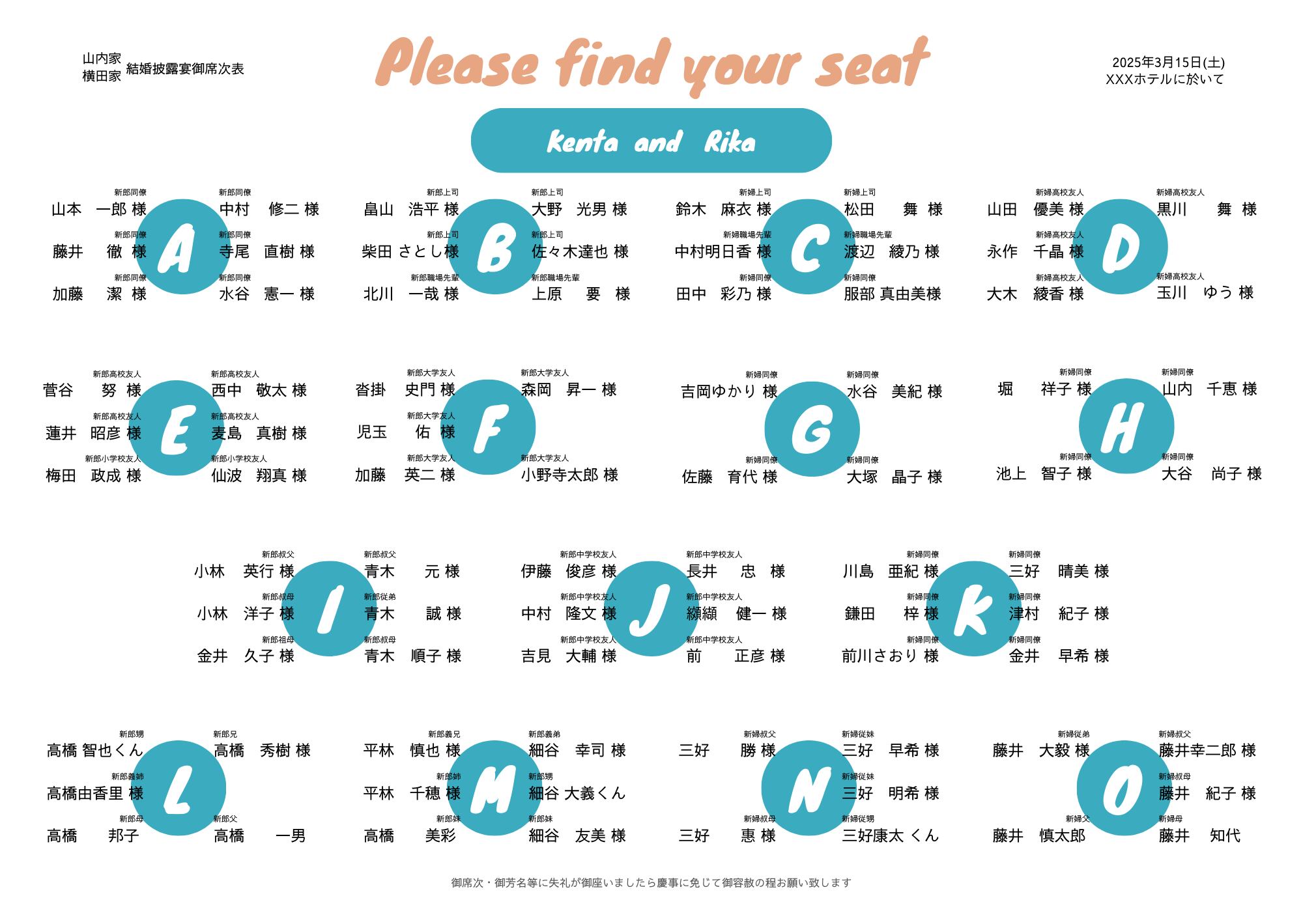
Task: Click the Kenta and Rika banner
Action: pyautogui.click(x=651, y=141)
